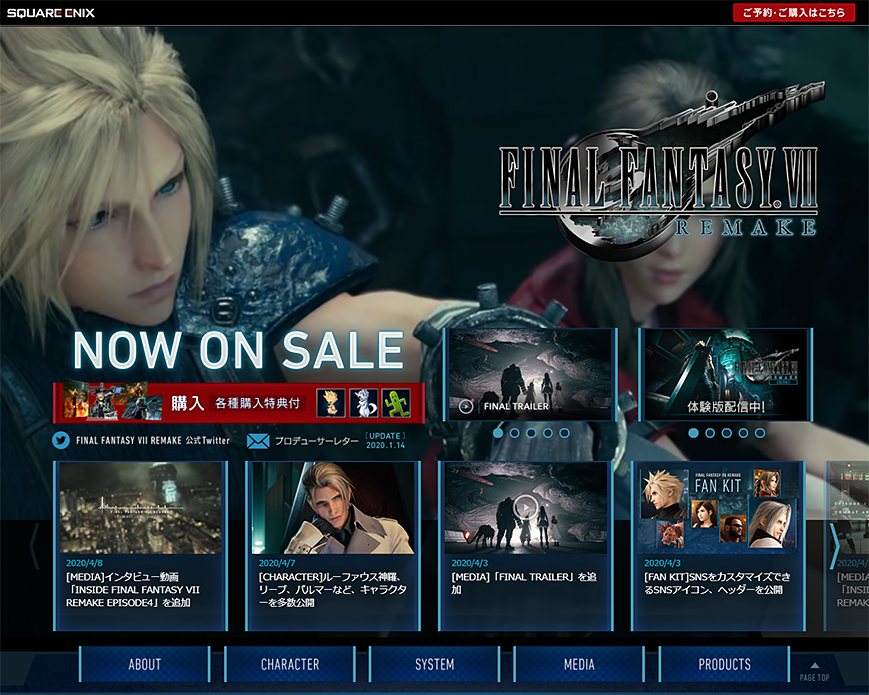Select the second dot under the FINAL TRAILER banner
The image size is (869, 695).
(515, 433)
